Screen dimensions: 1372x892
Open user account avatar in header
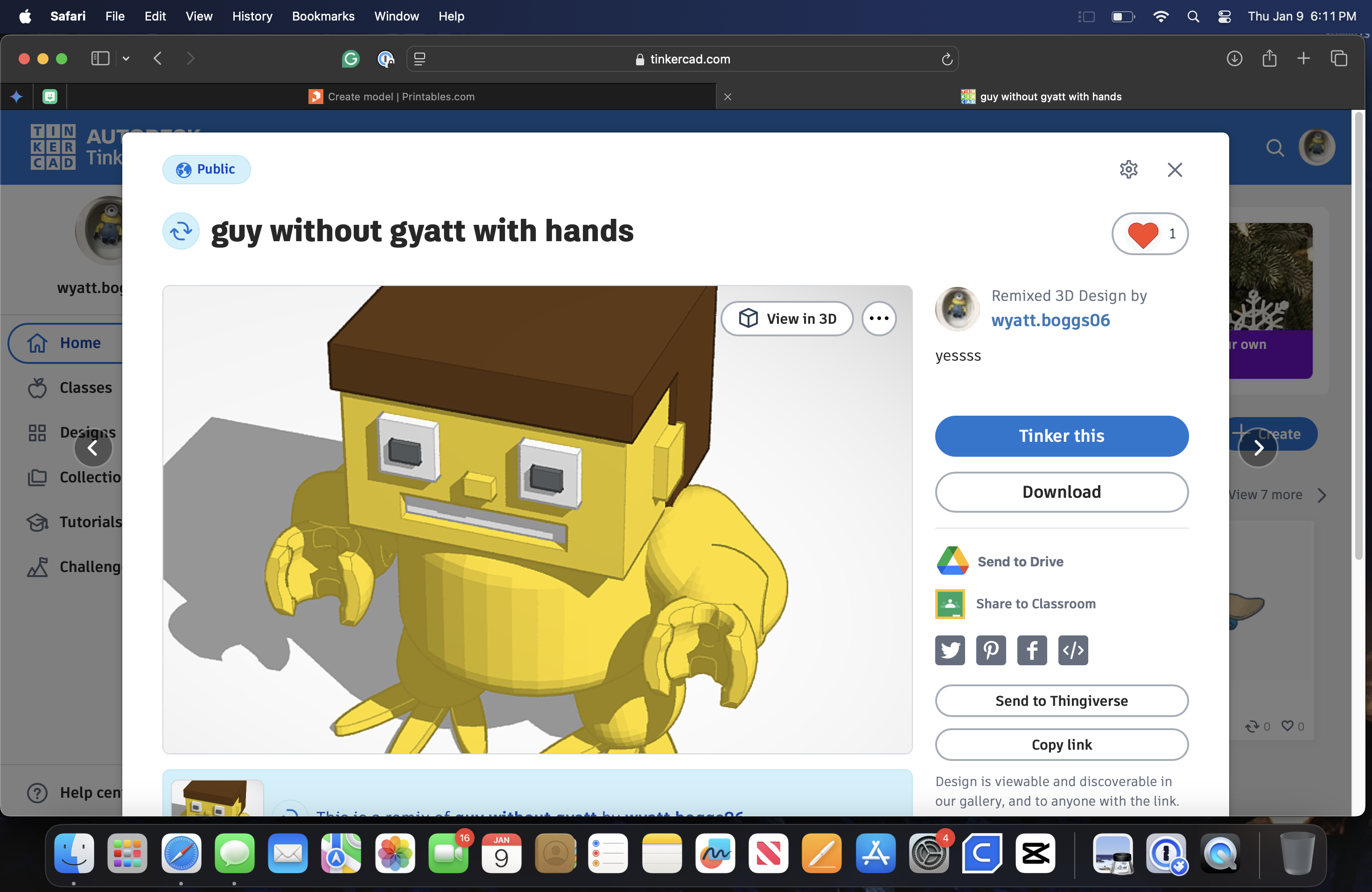pyautogui.click(x=1316, y=147)
